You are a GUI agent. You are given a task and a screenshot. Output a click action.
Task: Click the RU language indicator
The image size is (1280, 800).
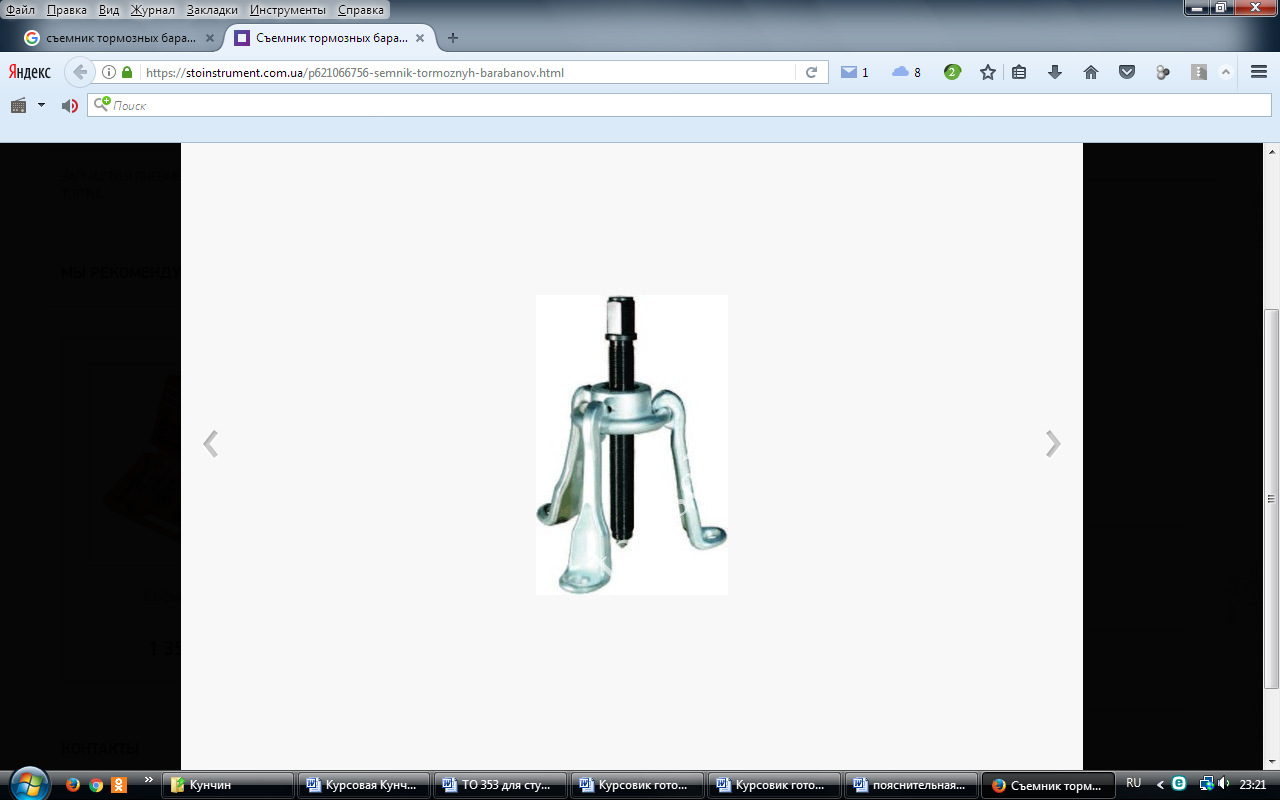tap(1134, 783)
